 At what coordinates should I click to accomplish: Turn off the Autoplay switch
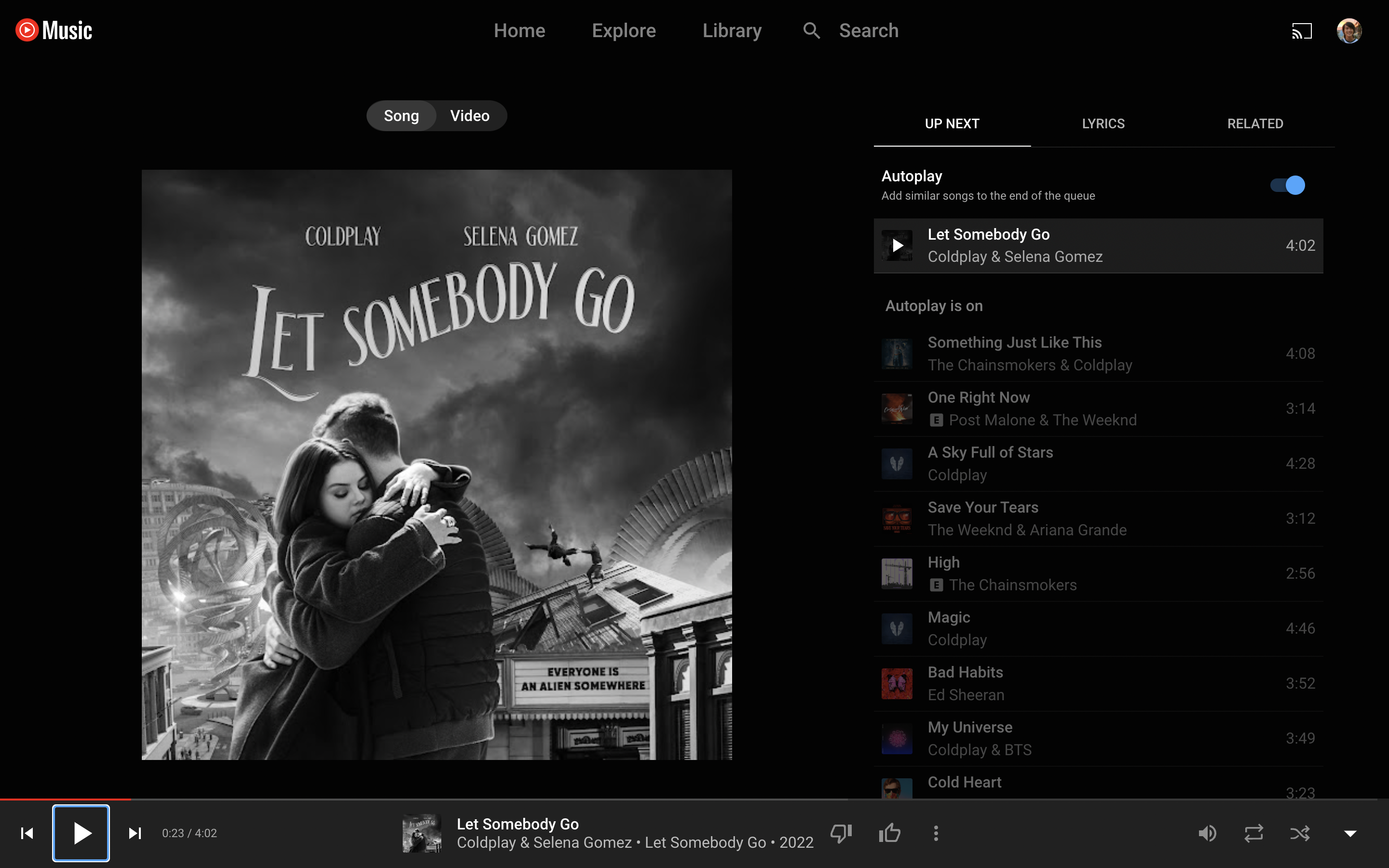click(x=1287, y=186)
